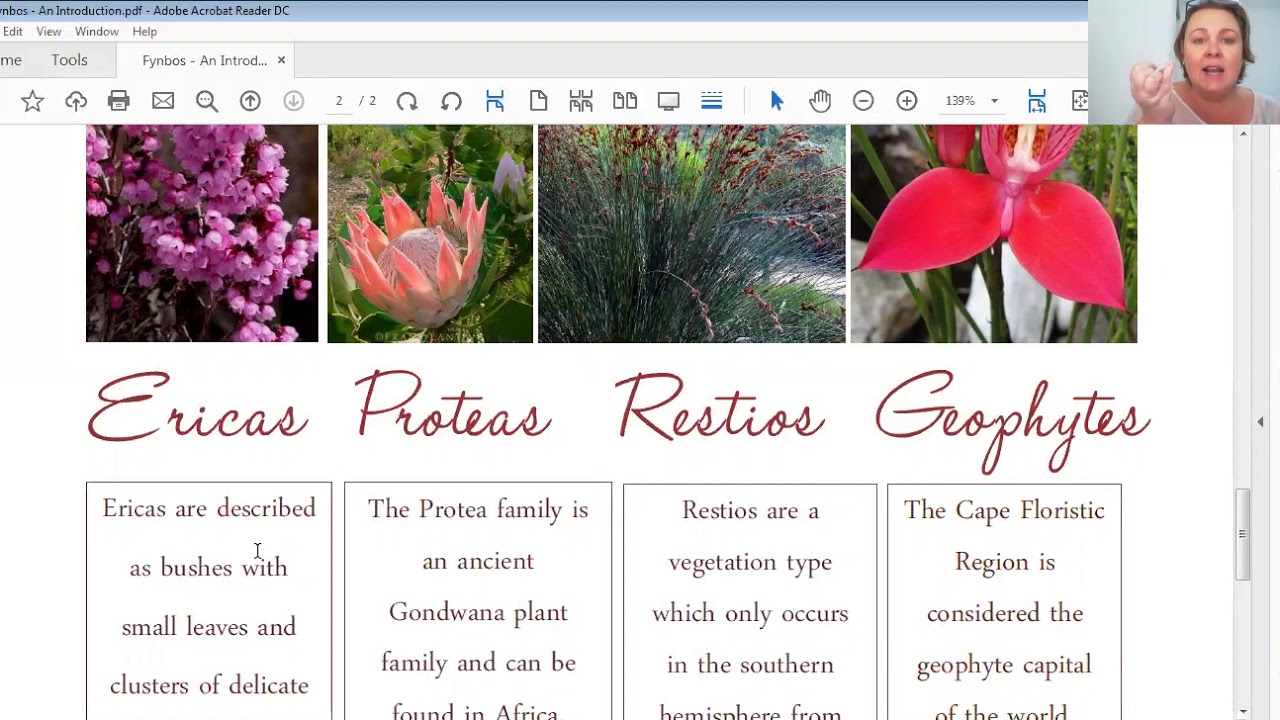Viewport: 1280px width, 720px height.
Task: Open the 139% zoom level dropdown
Action: [994, 101]
